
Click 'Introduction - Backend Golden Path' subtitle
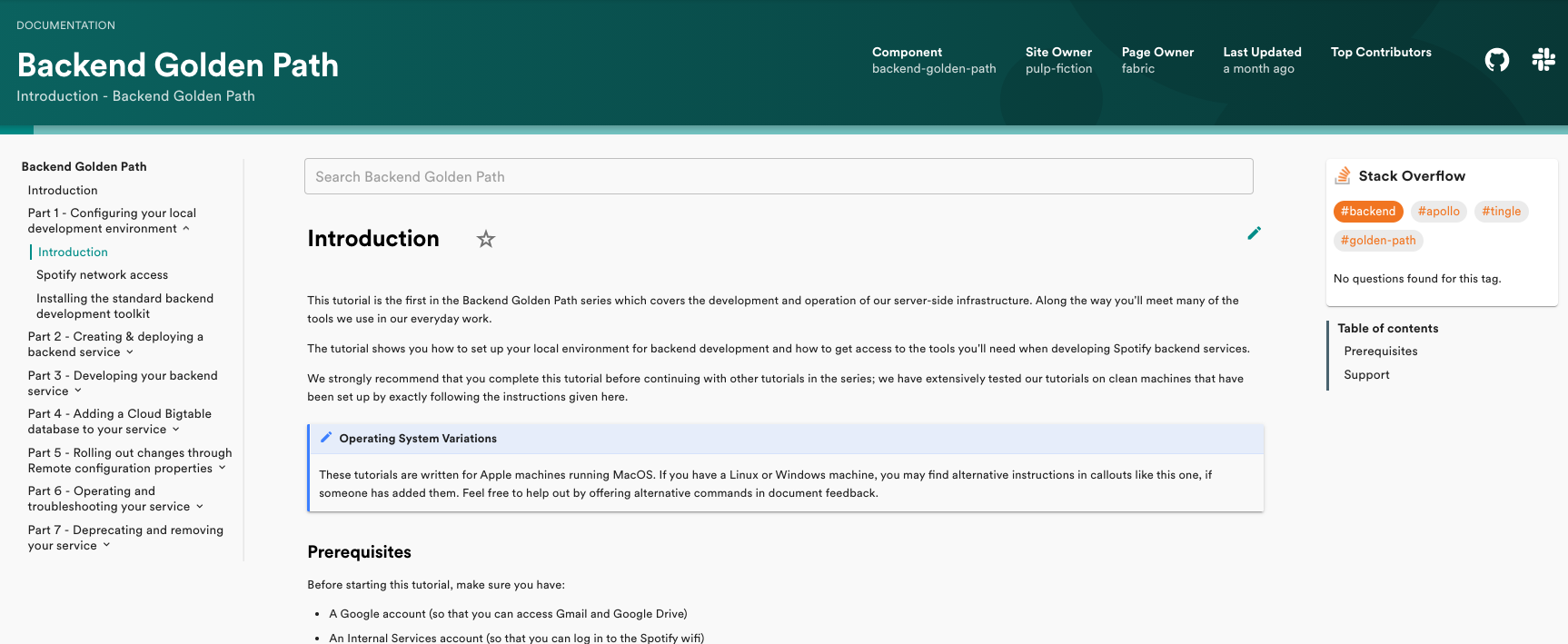[135, 96]
